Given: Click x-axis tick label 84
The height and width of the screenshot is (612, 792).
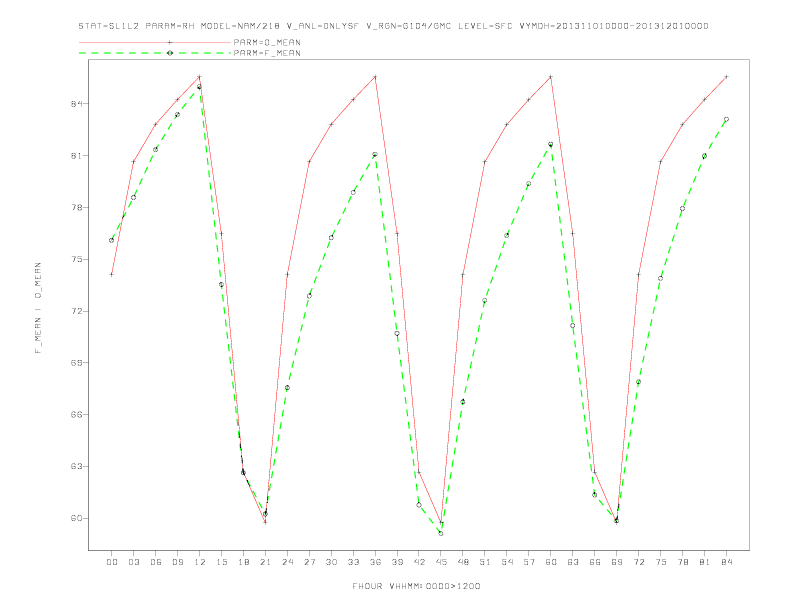Looking at the screenshot, I should coord(727,562).
